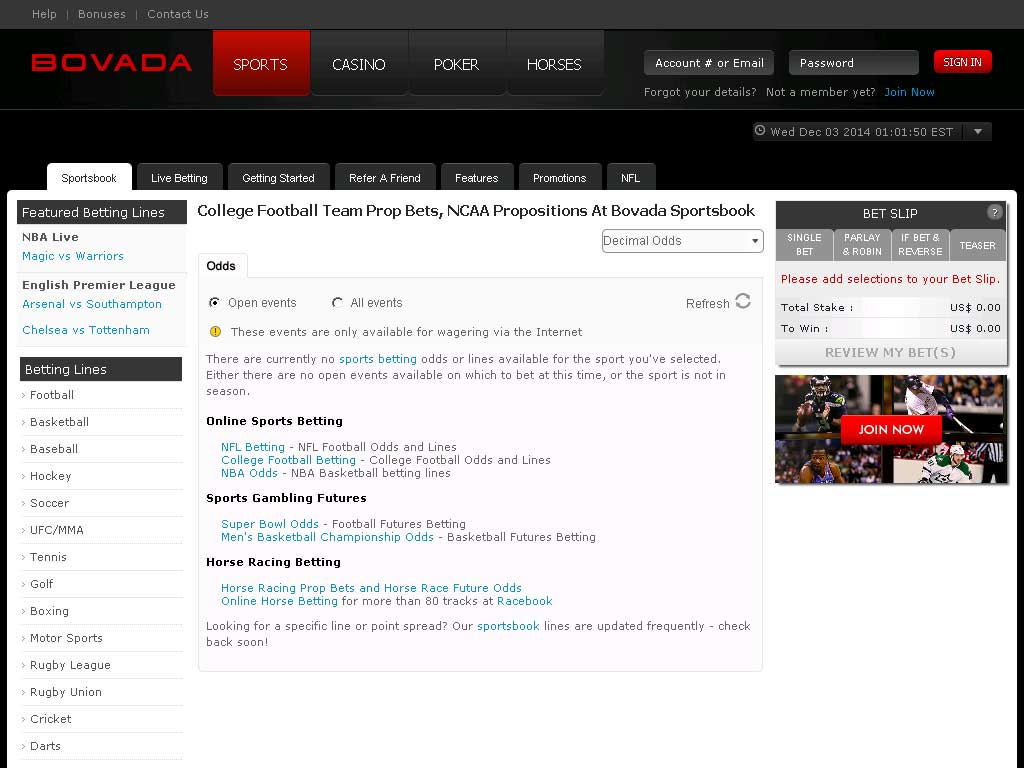This screenshot has height=768, width=1024.
Task: Click the Refresh circular arrow icon
Action: click(x=742, y=302)
